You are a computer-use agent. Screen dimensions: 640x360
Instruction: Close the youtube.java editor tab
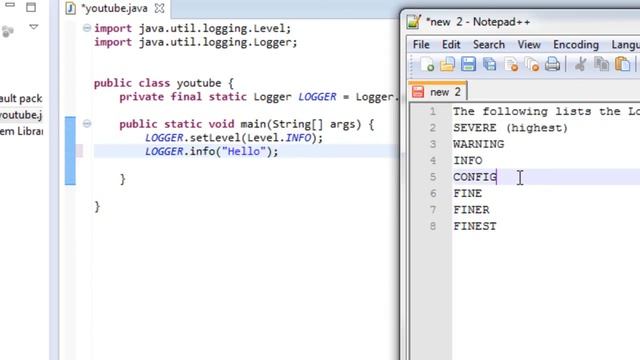click(160, 8)
